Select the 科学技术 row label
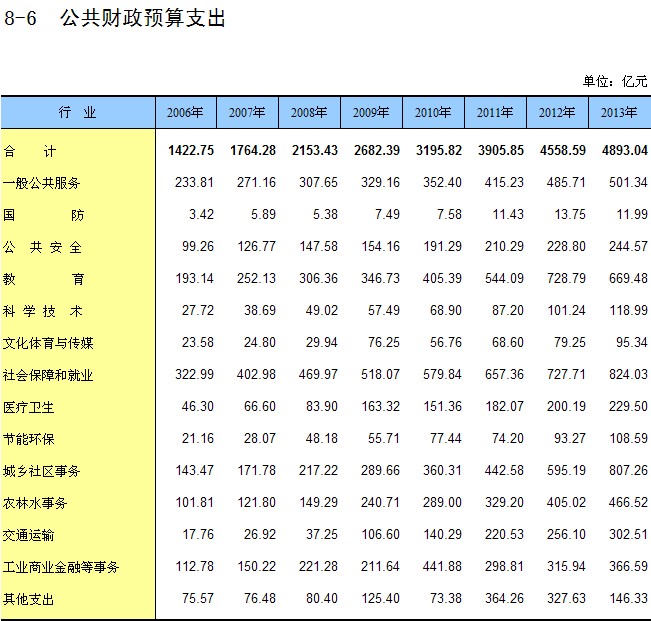651x621 pixels. [42, 311]
